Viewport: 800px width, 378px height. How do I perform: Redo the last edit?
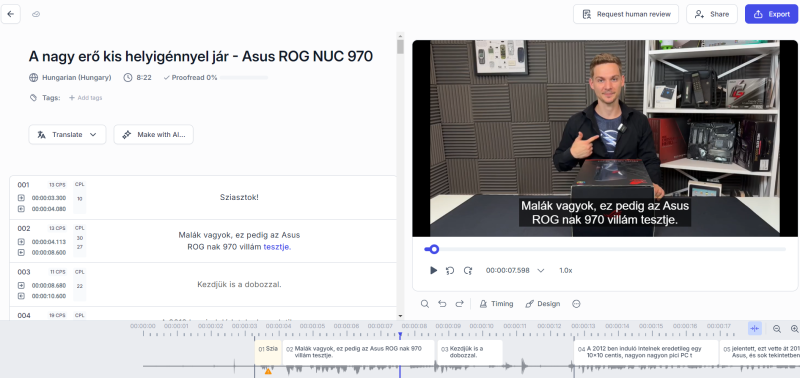[x=459, y=304]
